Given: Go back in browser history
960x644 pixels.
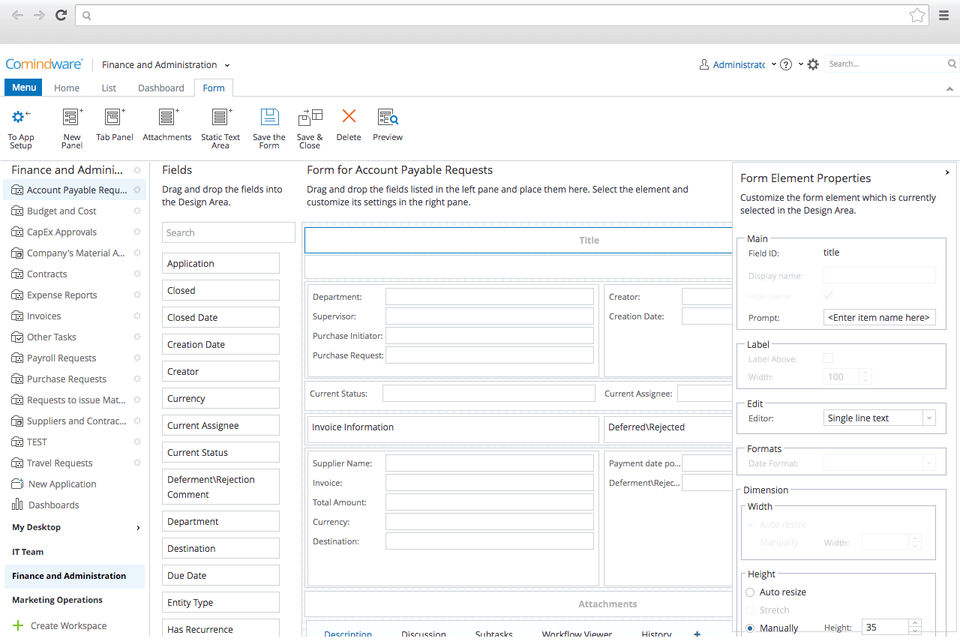Looking at the screenshot, I should [17, 15].
